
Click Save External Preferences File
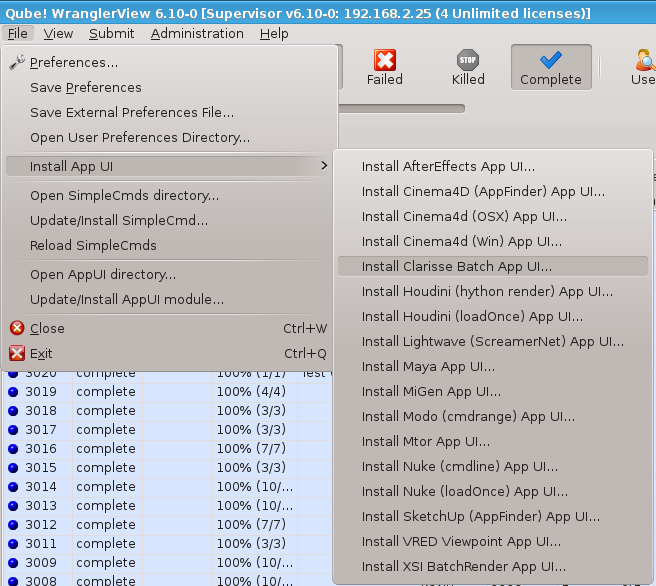pyautogui.click(x=132, y=112)
